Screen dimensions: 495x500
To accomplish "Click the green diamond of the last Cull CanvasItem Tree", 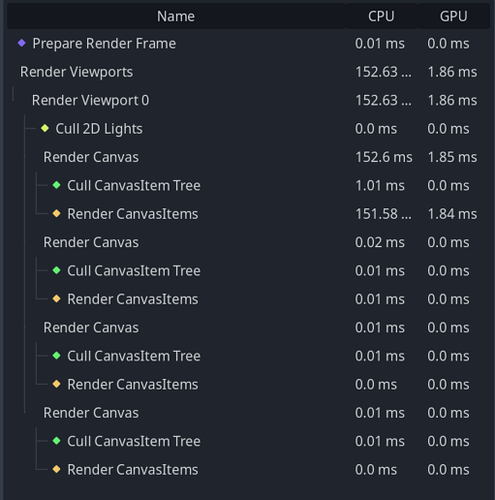I will tap(57, 441).
